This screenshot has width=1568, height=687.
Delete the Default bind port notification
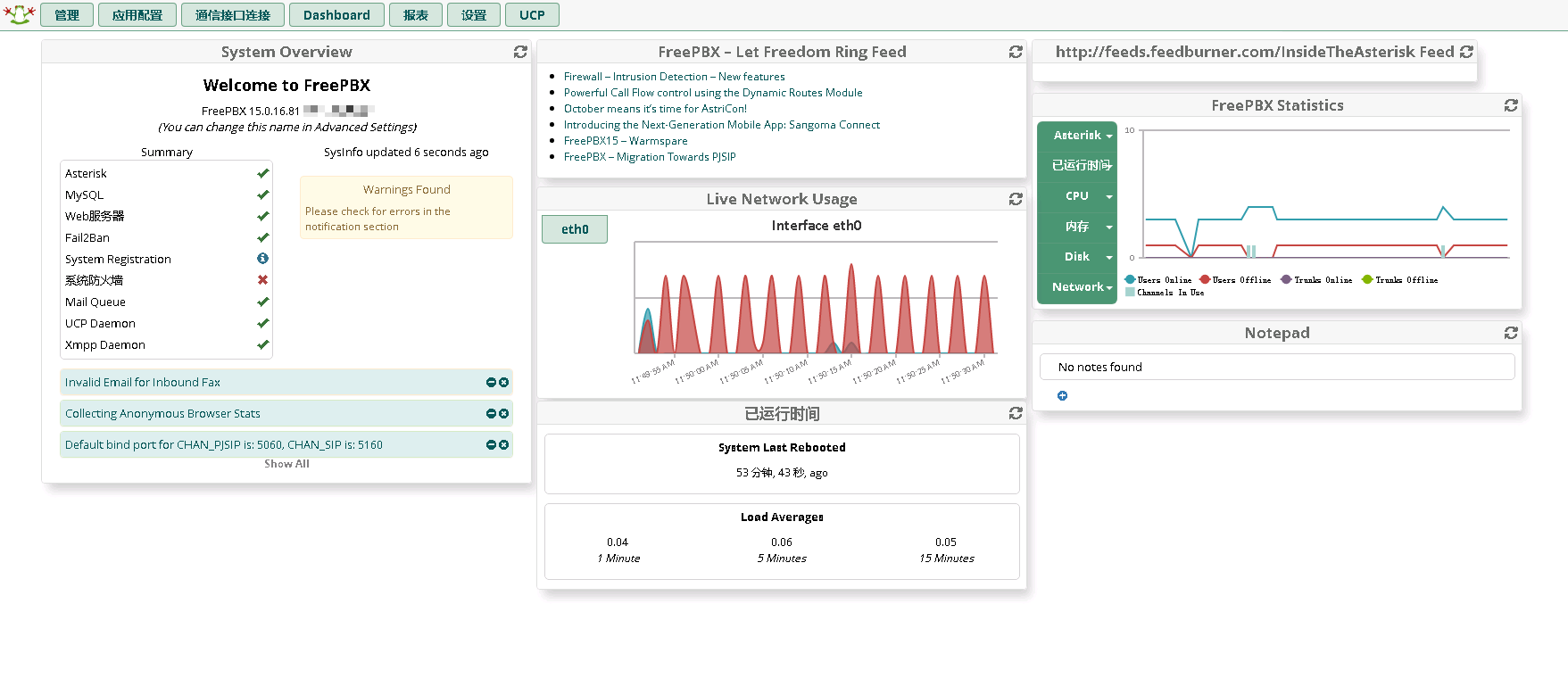click(x=503, y=445)
